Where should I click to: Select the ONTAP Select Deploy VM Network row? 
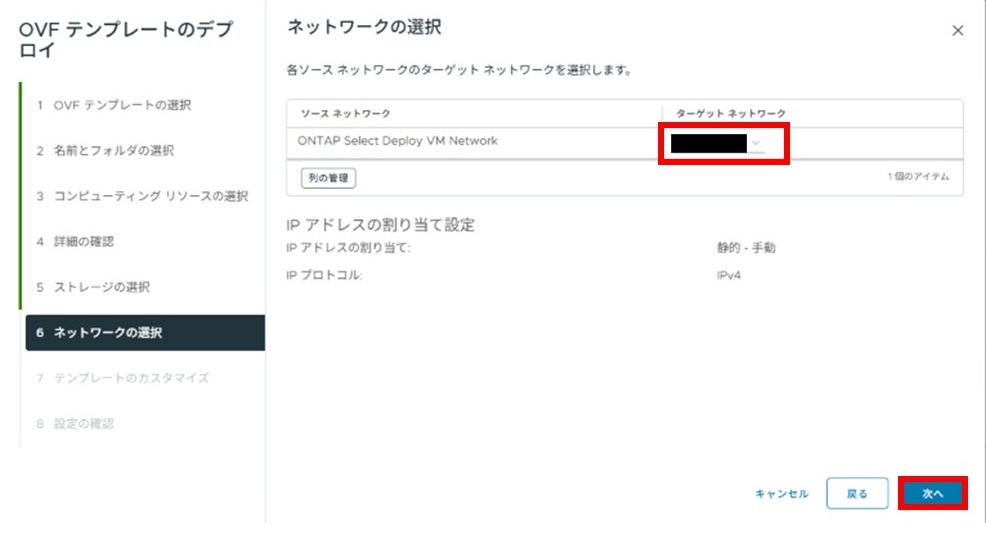click(397, 141)
